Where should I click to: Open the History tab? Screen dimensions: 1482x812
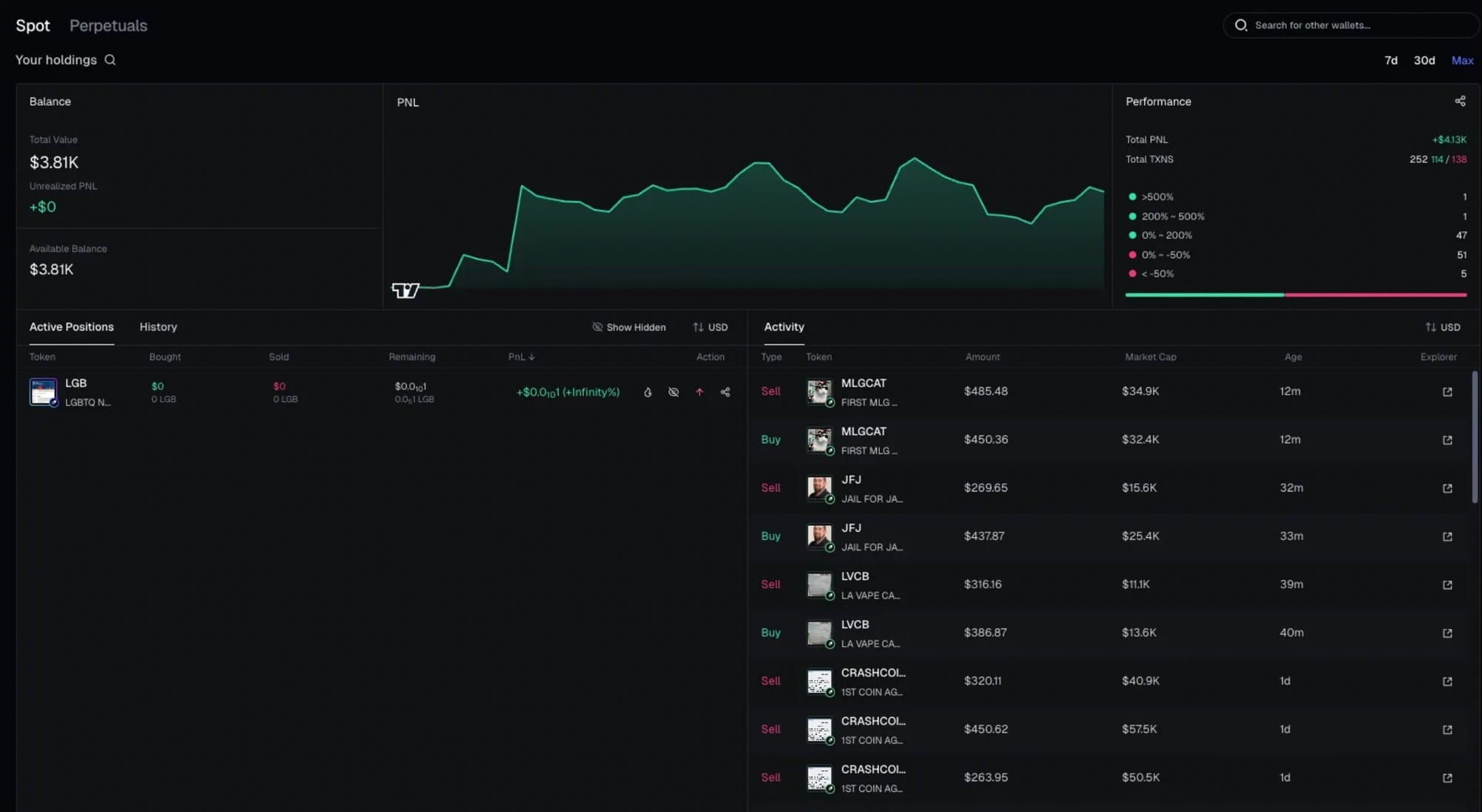click(x=158, y=327)
